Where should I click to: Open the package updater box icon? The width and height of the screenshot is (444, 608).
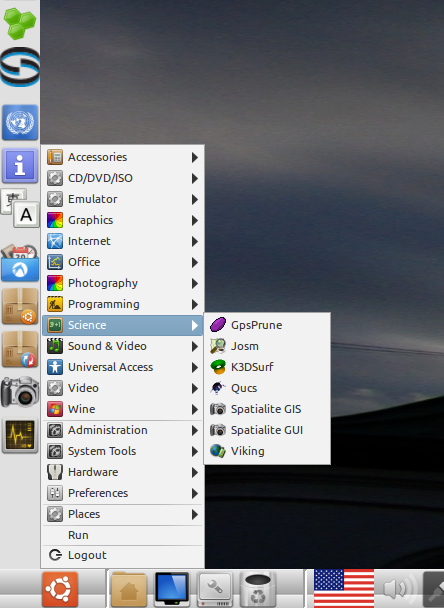click(20, 349)
